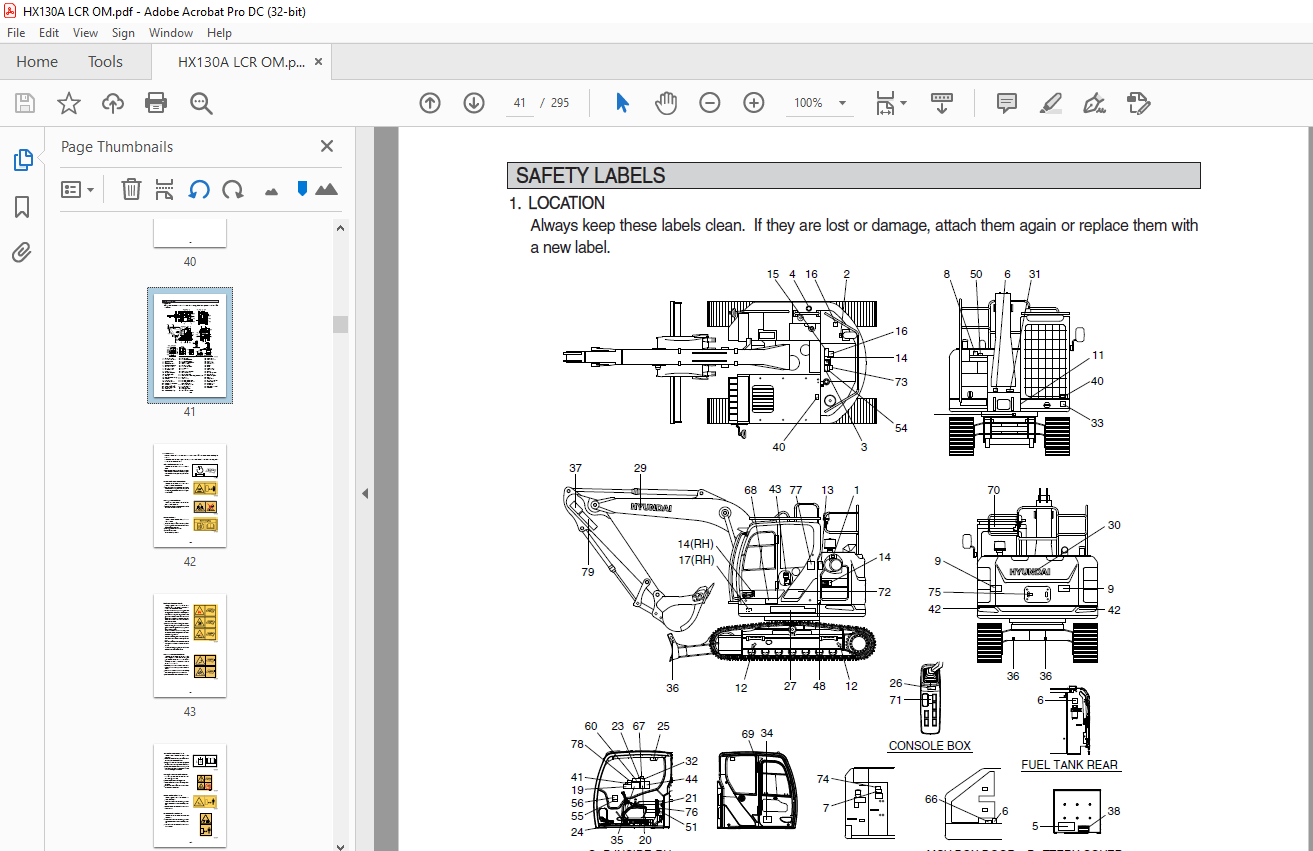Click the thumbnails scrollbar up arrow
1313x851 pixels.
[x=341, y=227]
